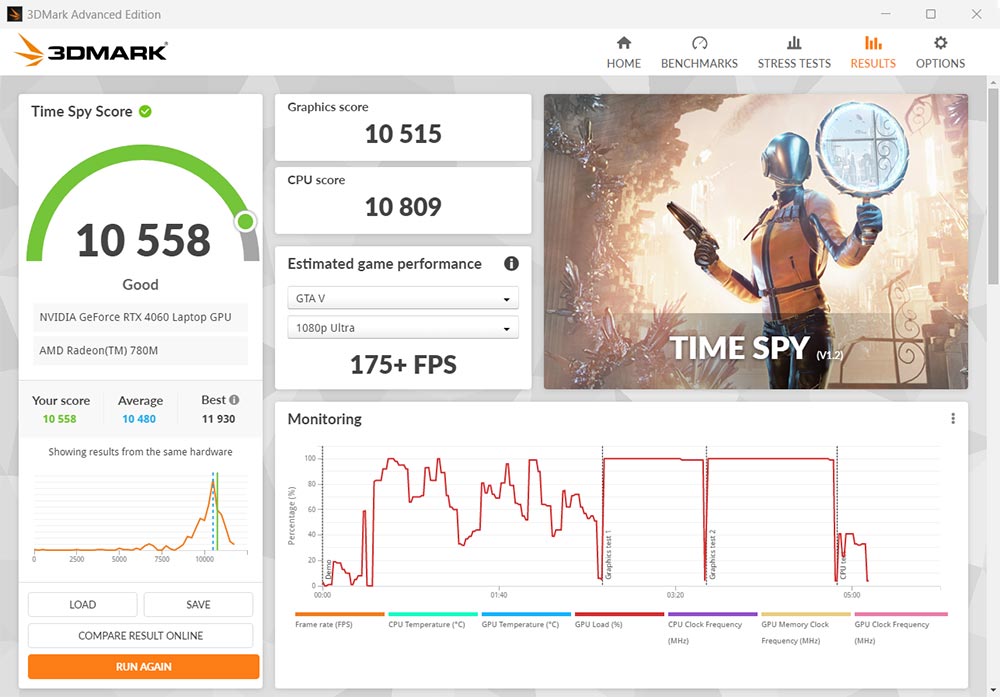1000x697 pixels.
Task: Click the green validation checkmark icon
Action: (x=146, y=111)
